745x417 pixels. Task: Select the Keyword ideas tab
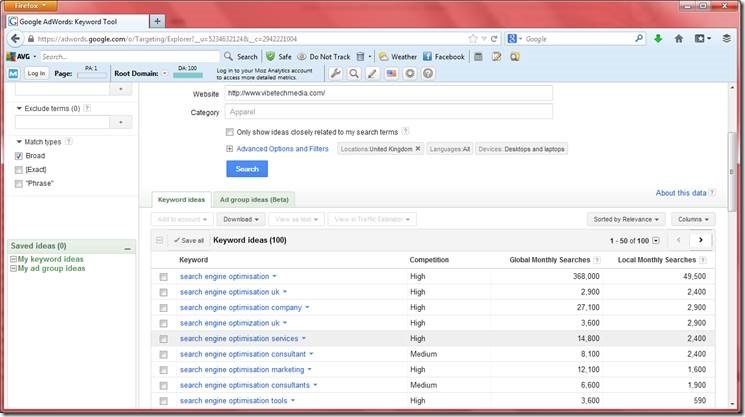pos(180,199)
